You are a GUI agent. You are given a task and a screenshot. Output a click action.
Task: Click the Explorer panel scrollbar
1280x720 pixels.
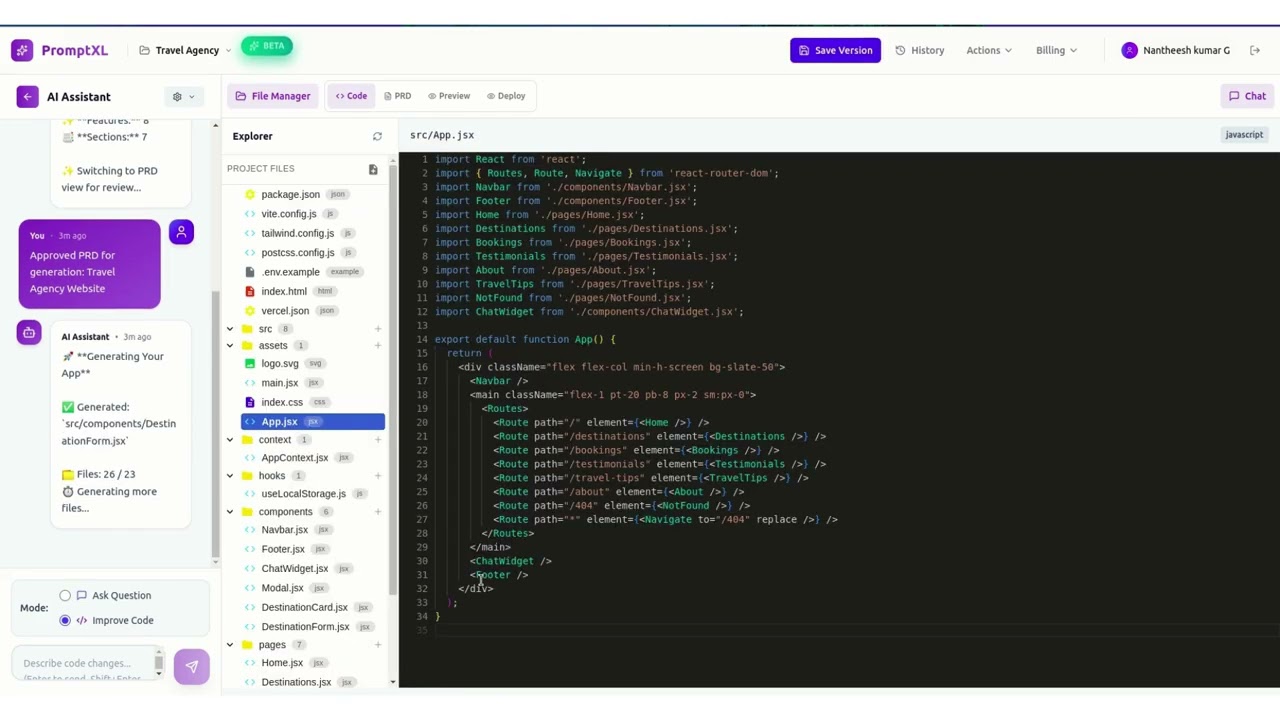click(392, 380)
